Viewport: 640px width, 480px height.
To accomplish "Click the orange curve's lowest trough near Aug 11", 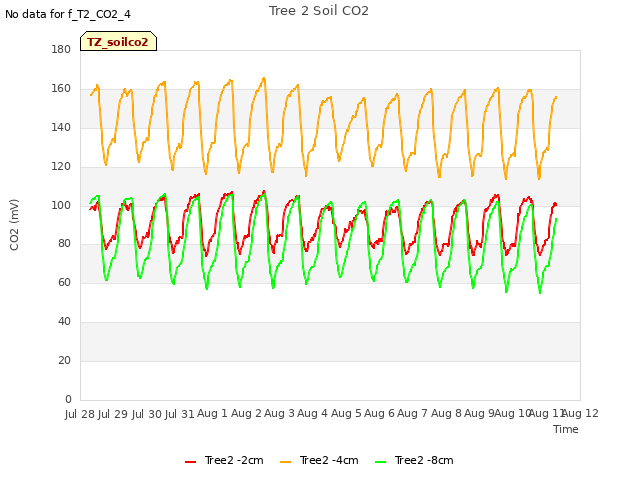I will coord(539,178).
